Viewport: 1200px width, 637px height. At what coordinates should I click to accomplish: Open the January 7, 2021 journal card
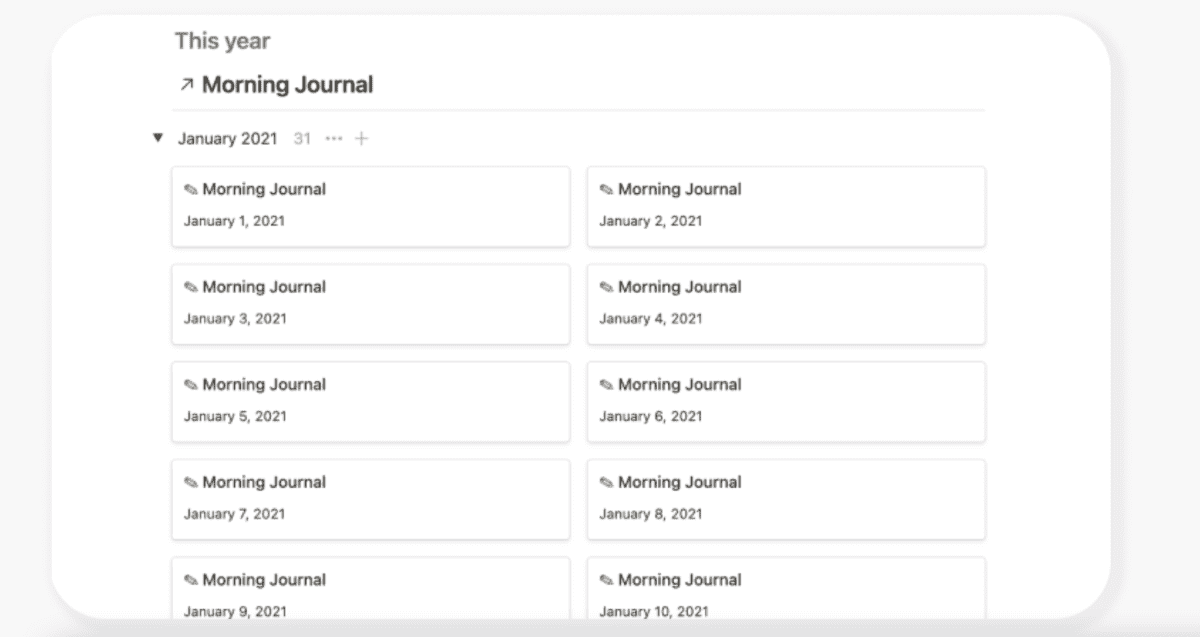point(370,498)
